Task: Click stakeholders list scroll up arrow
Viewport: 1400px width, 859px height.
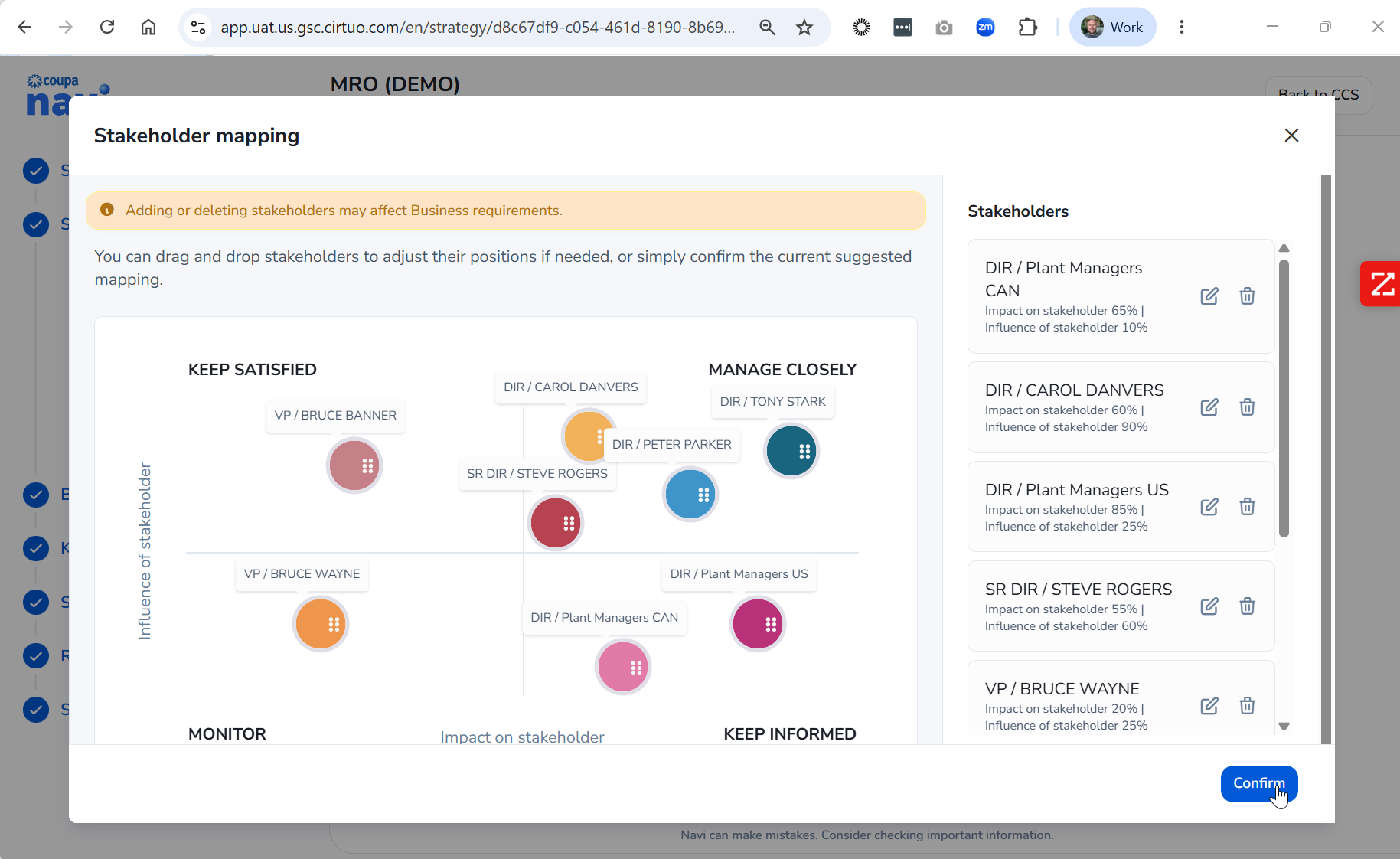Action: click(1284, 248)
